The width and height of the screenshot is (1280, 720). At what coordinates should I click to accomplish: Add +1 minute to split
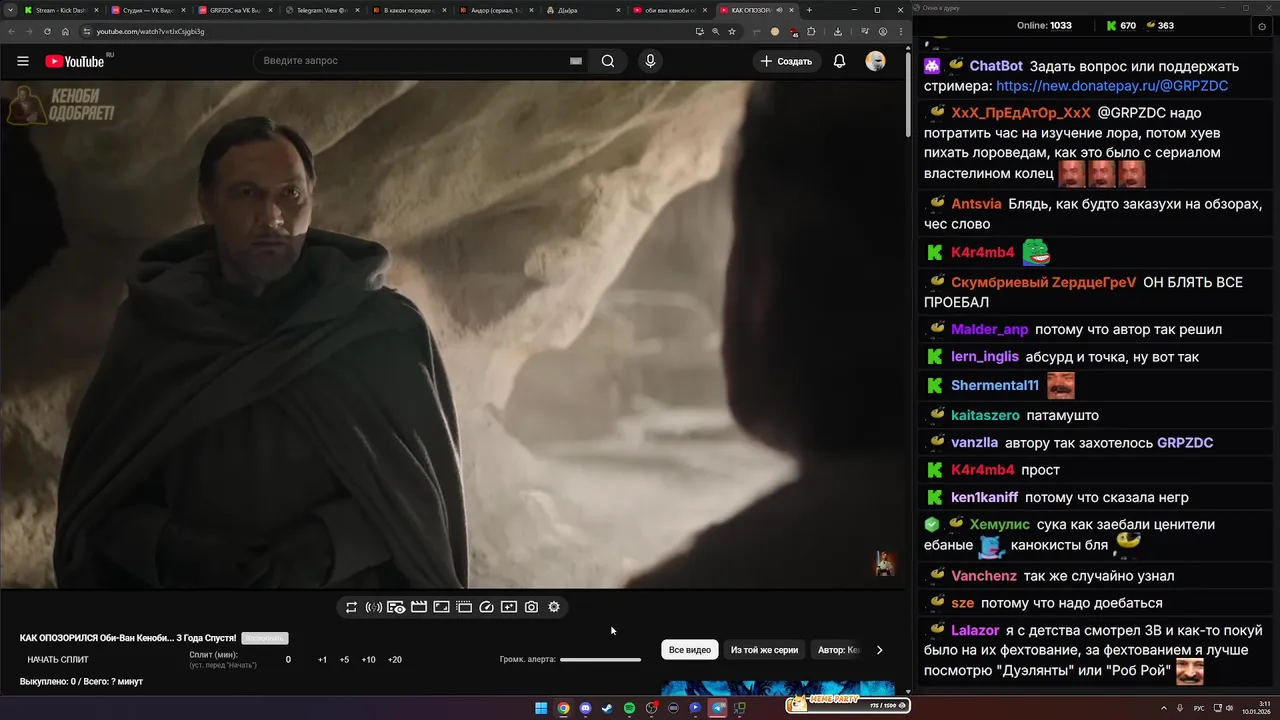coord(322,660)
